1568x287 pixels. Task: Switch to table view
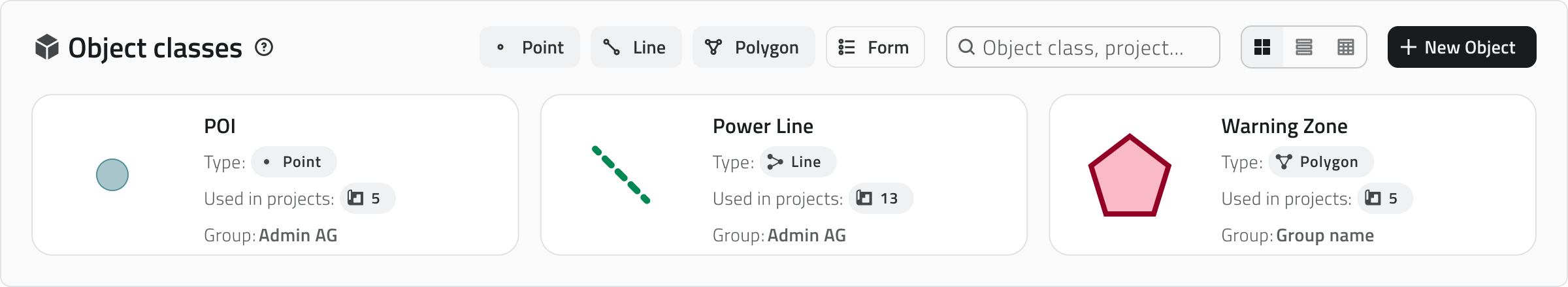point(1346,47)
